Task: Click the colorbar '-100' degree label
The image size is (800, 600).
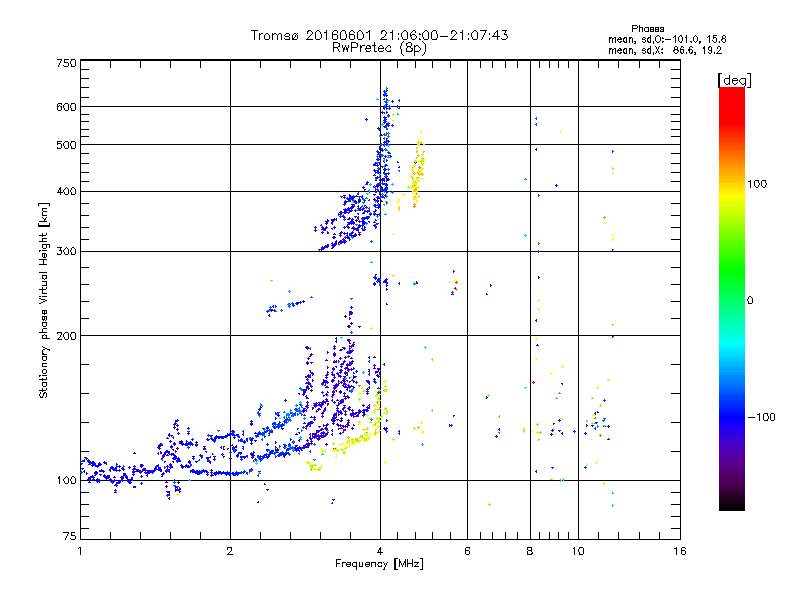Action: point(761,417)
